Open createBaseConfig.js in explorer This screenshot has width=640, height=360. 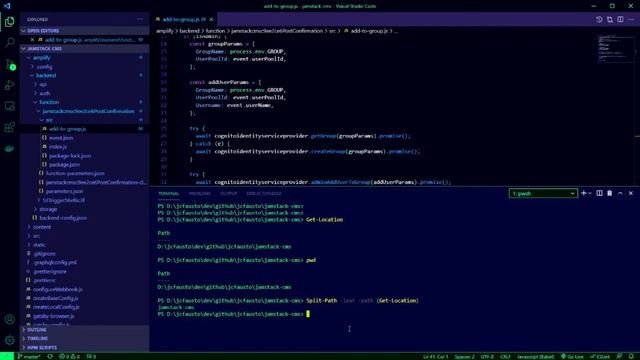click(x=84, y=298)
